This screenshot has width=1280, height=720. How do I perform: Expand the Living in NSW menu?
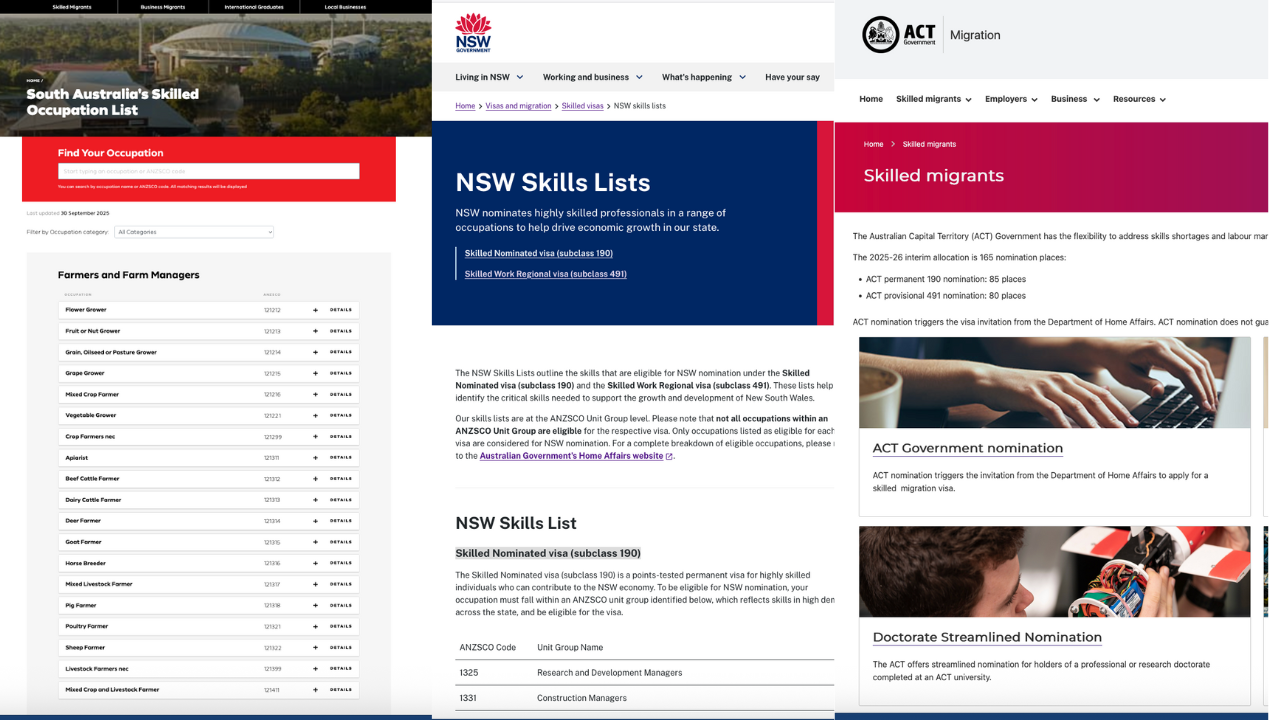click(x=489, y=77)
